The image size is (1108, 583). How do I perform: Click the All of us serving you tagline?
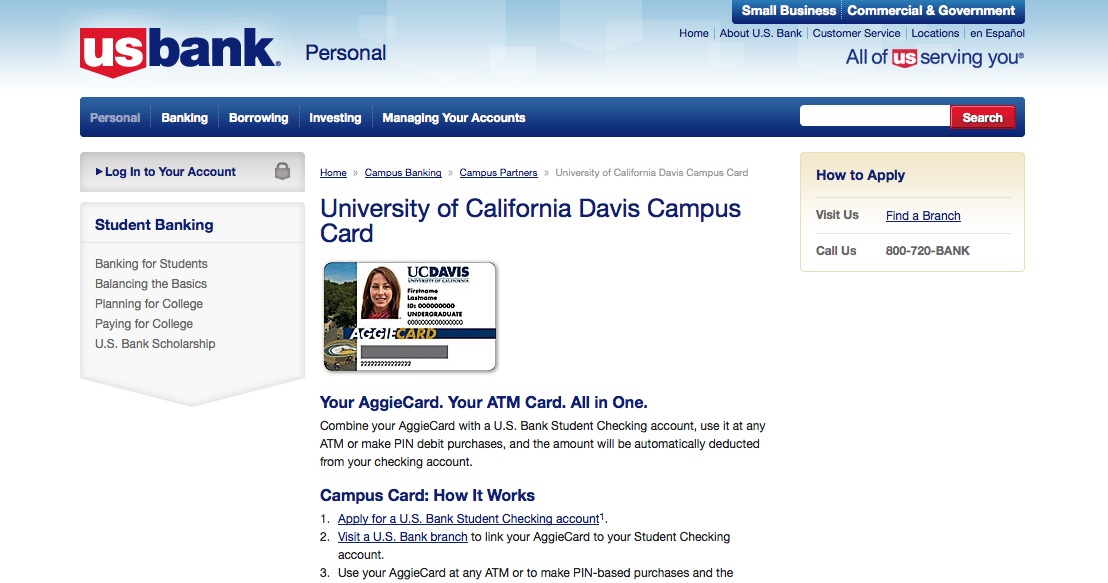(x=934, y=57)
